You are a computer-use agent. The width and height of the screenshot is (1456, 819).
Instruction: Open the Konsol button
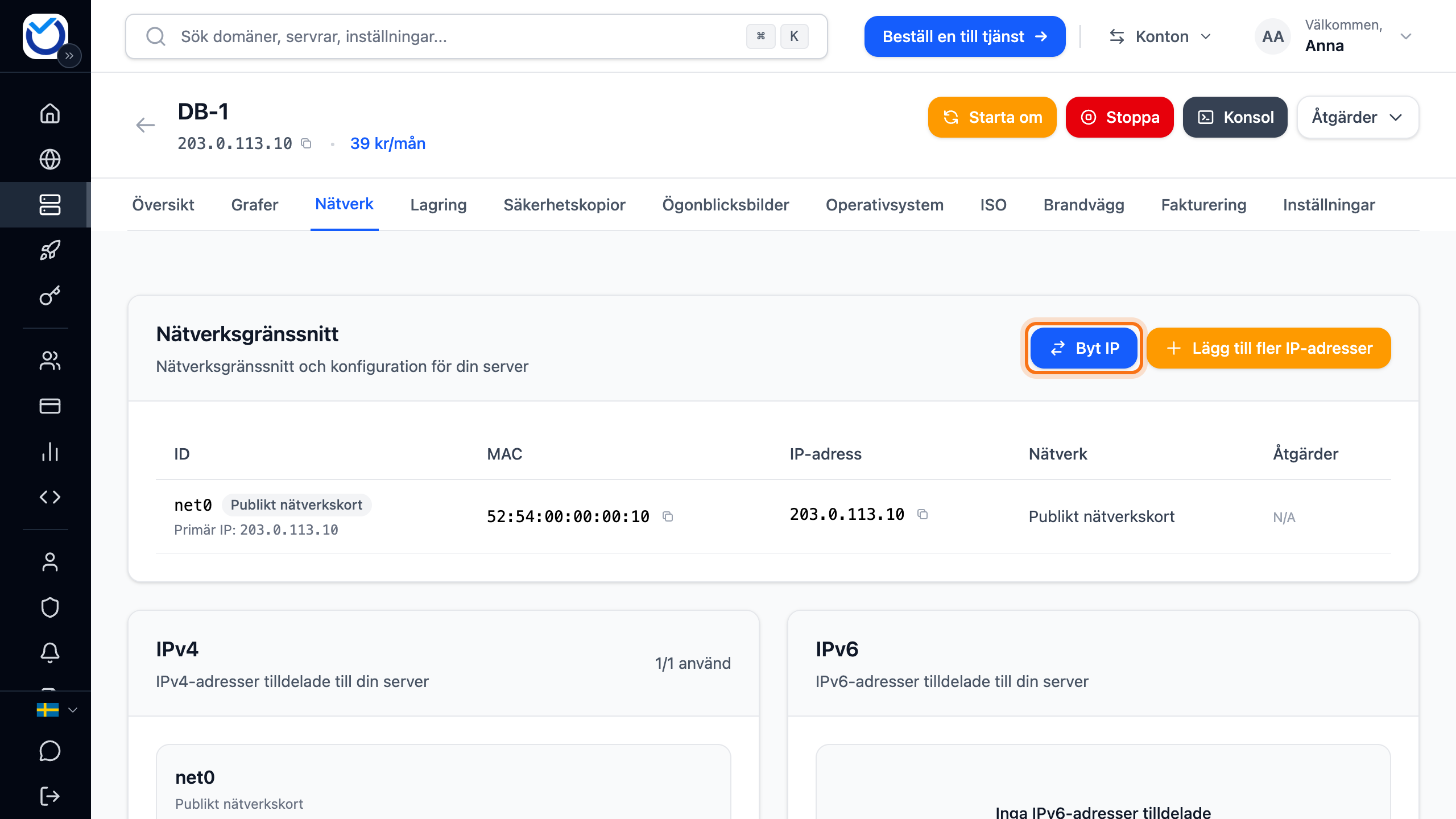(1235, 117)
